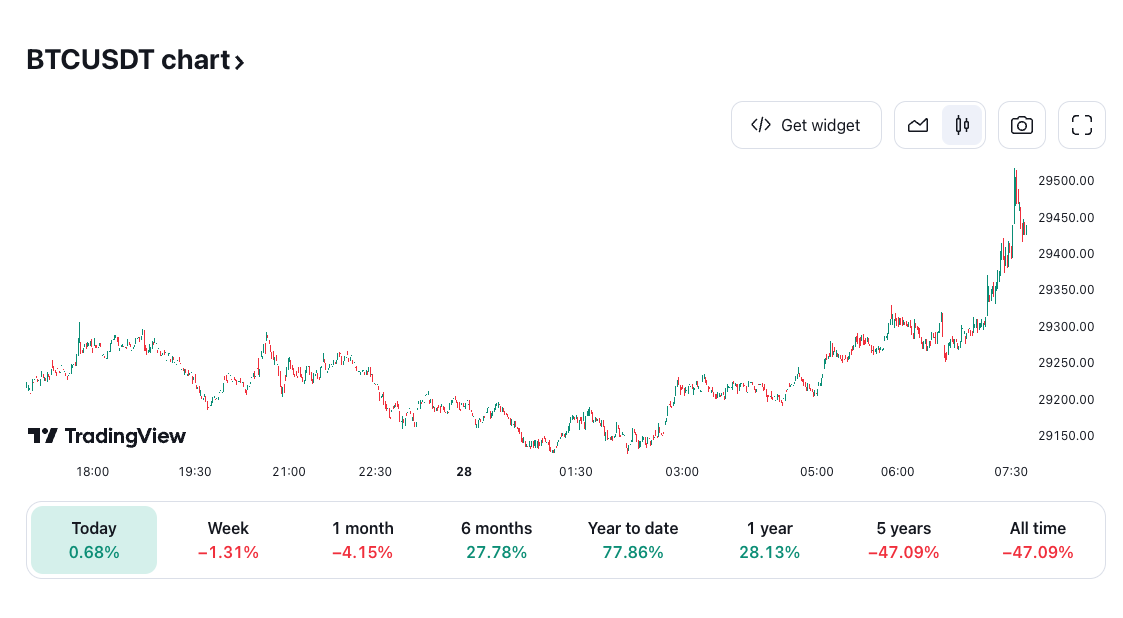Open the BTCUSDT chart heading link
Image resolution: width=1123 pixels, height=618 pixels.
coord(128,60)
